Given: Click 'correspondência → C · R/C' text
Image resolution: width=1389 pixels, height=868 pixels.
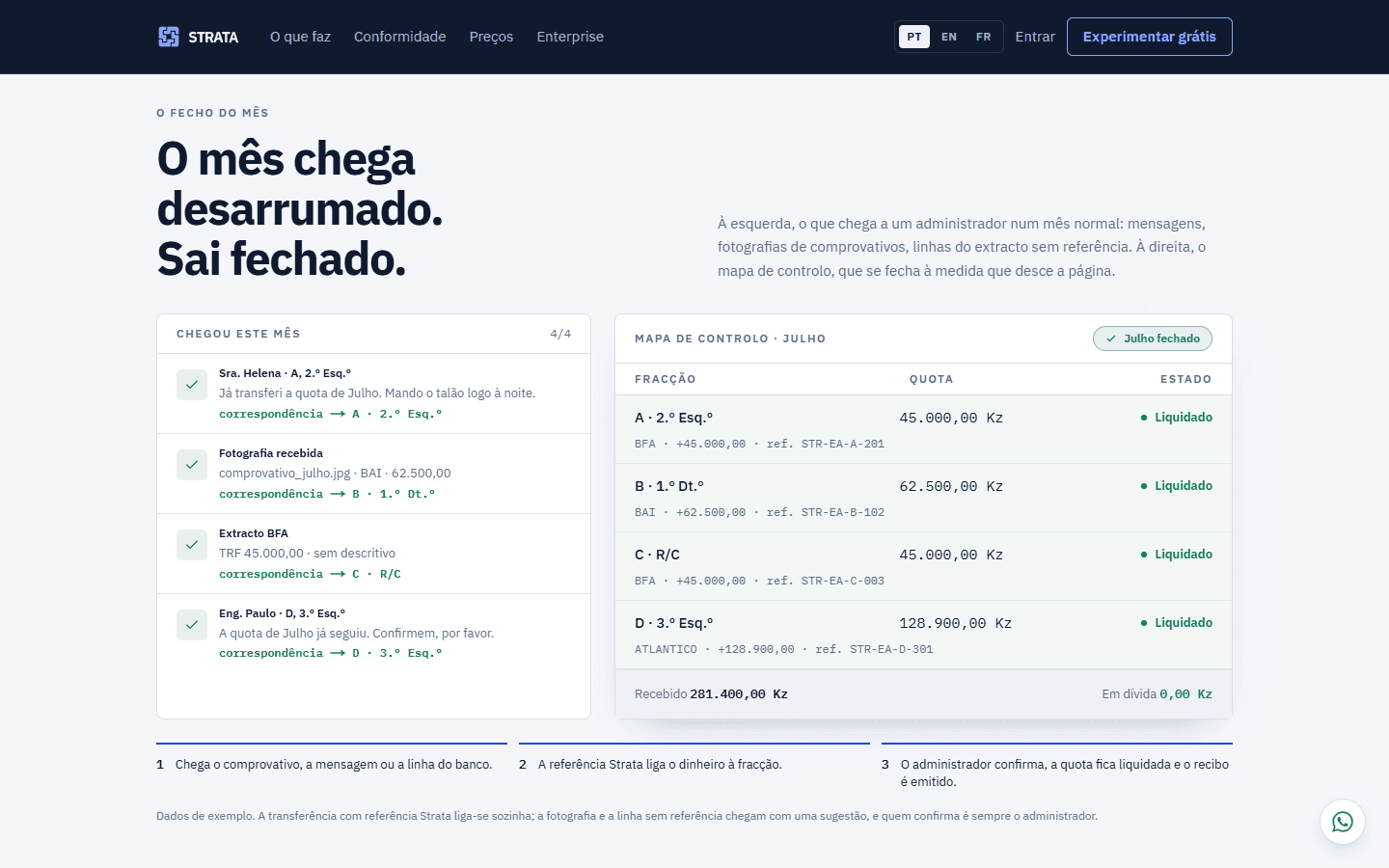Looking at the screenshot, I should 310,574.
